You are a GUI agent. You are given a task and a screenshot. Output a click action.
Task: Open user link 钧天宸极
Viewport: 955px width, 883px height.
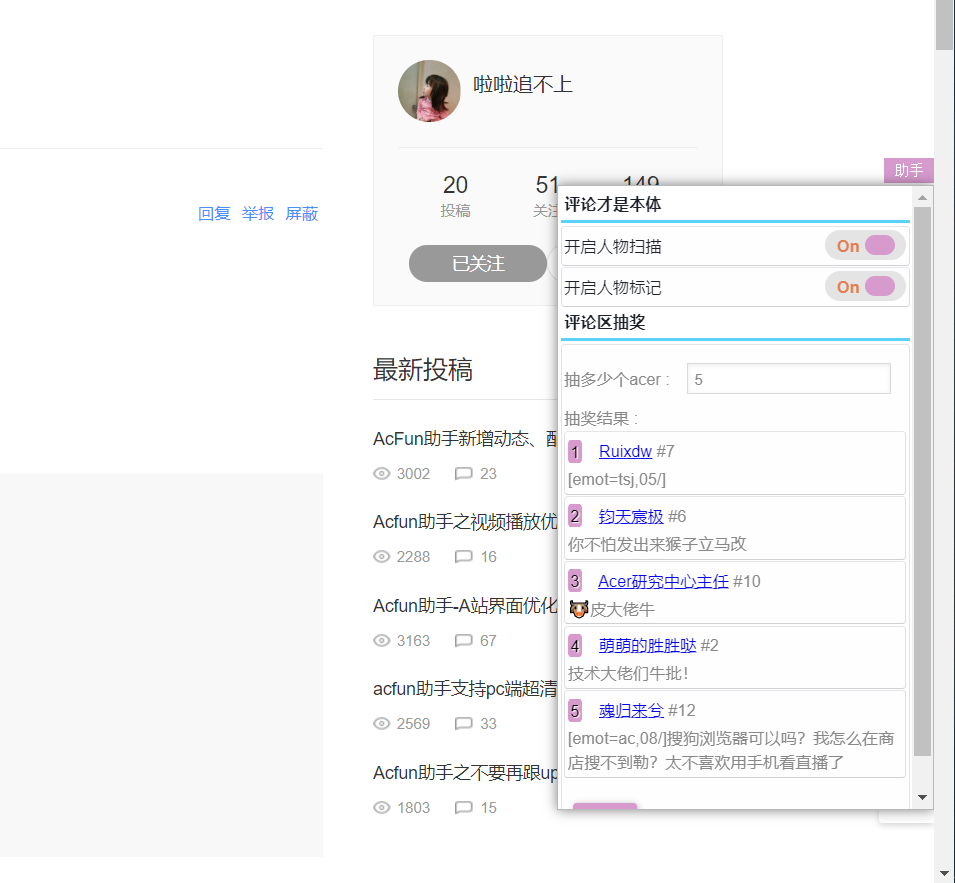click(x=631, y=516)
